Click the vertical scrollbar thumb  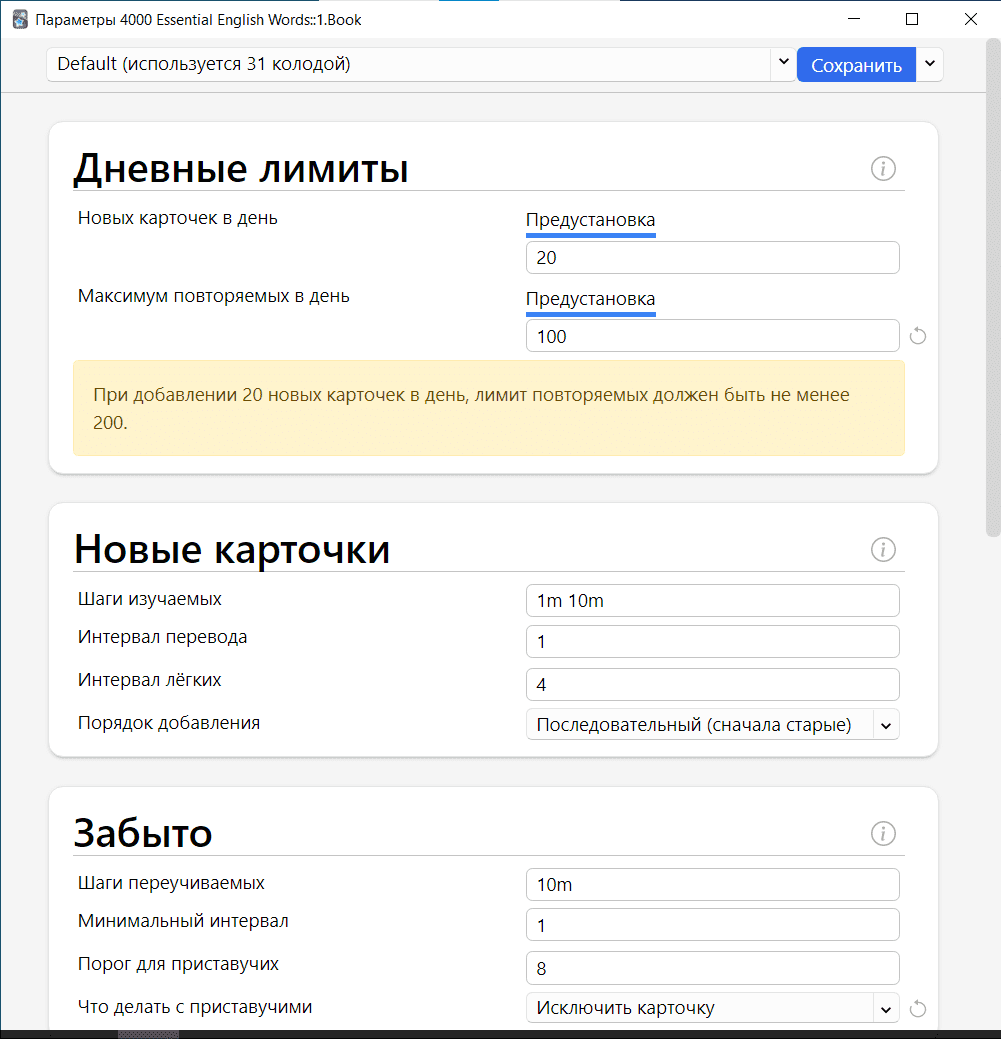tap(992, 280)
